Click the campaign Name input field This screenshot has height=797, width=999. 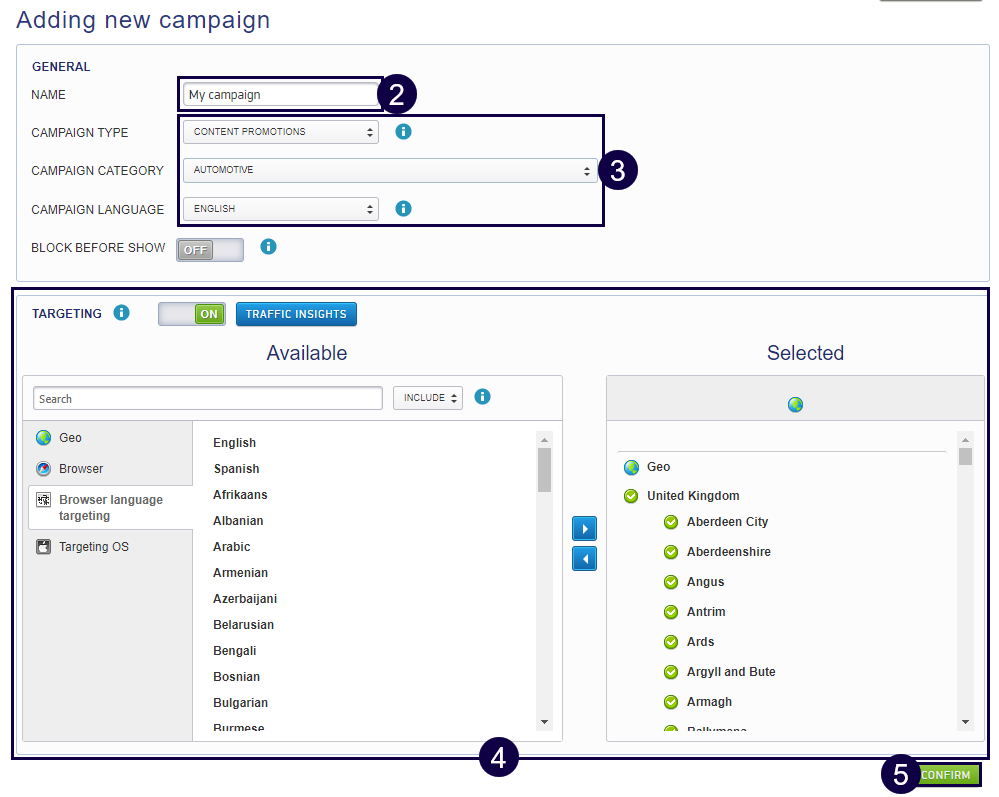pos(279,95)
